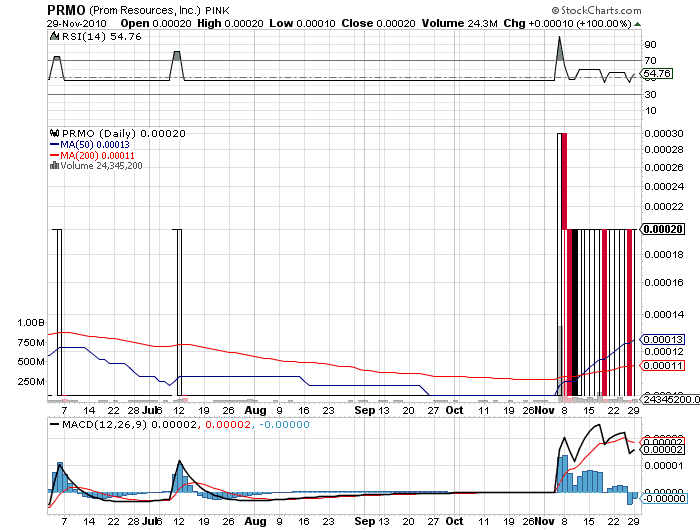
Task: Click the candlestick icon beside PRMO (Daily)
Action: pyautogui.click(x=54, y=133)
